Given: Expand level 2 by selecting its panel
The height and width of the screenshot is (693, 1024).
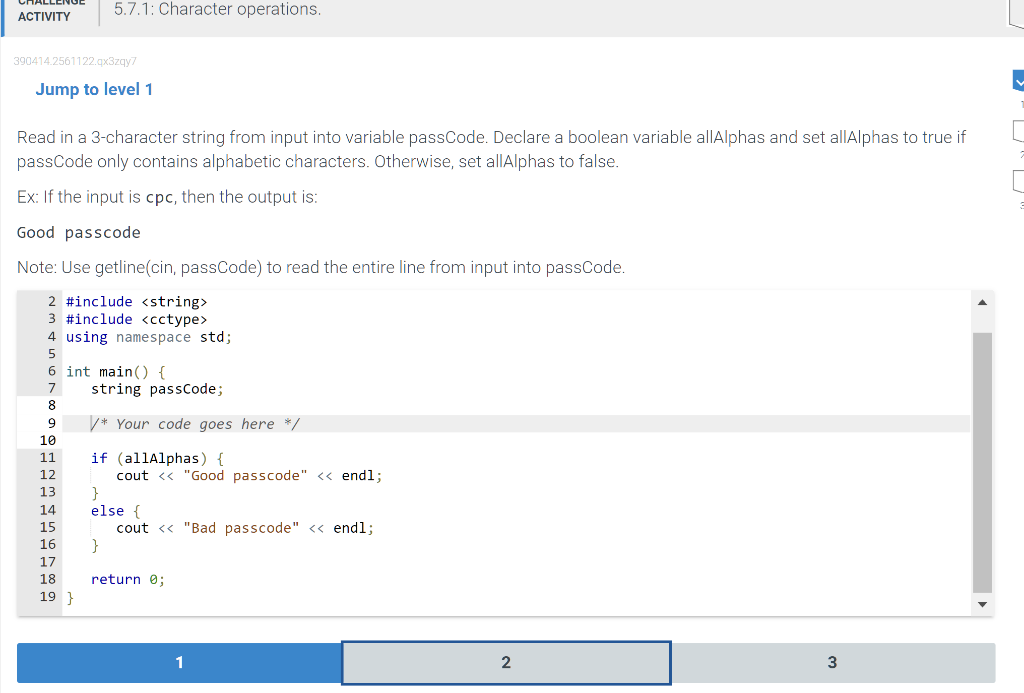Looking at the screenshot, I should point(505,662).
